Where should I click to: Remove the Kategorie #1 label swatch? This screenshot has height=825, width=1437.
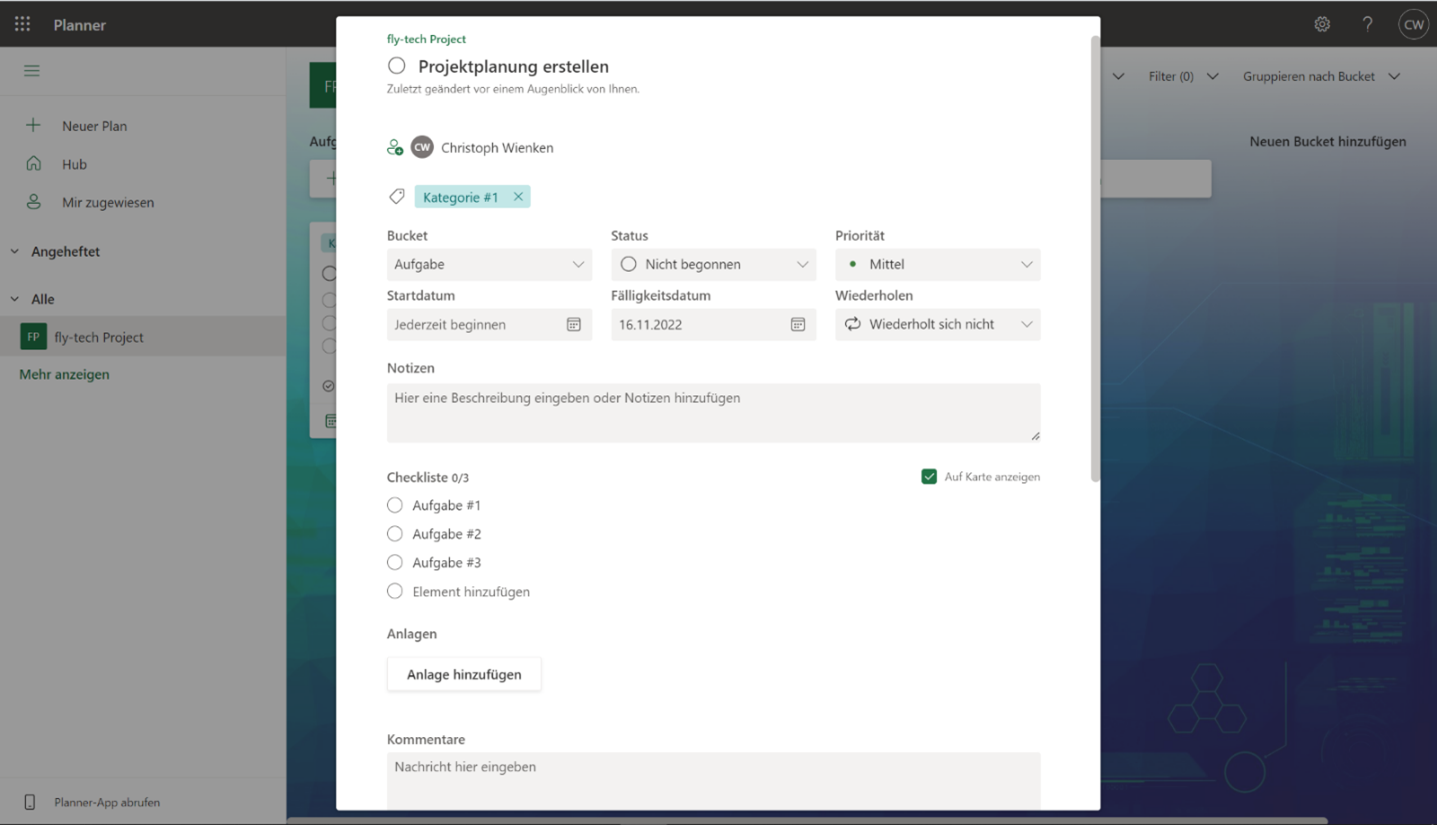(x=518, y=196)
